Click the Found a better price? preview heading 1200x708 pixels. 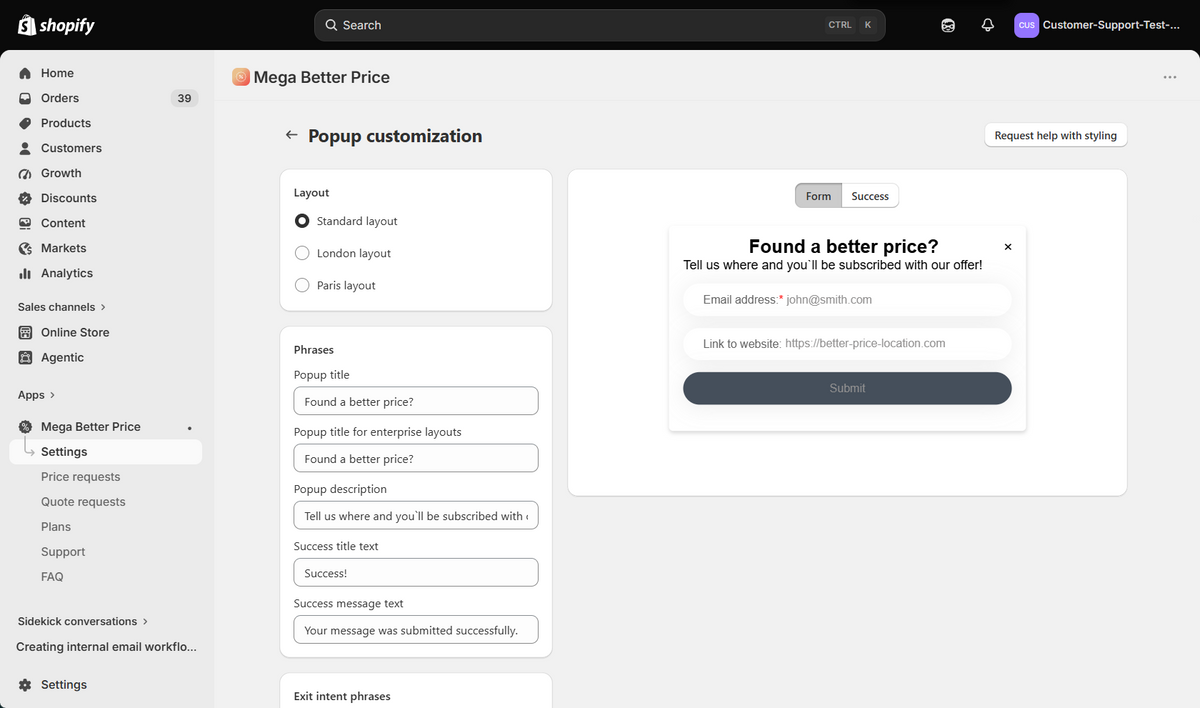pyautogui.click(x=843, y=246)
